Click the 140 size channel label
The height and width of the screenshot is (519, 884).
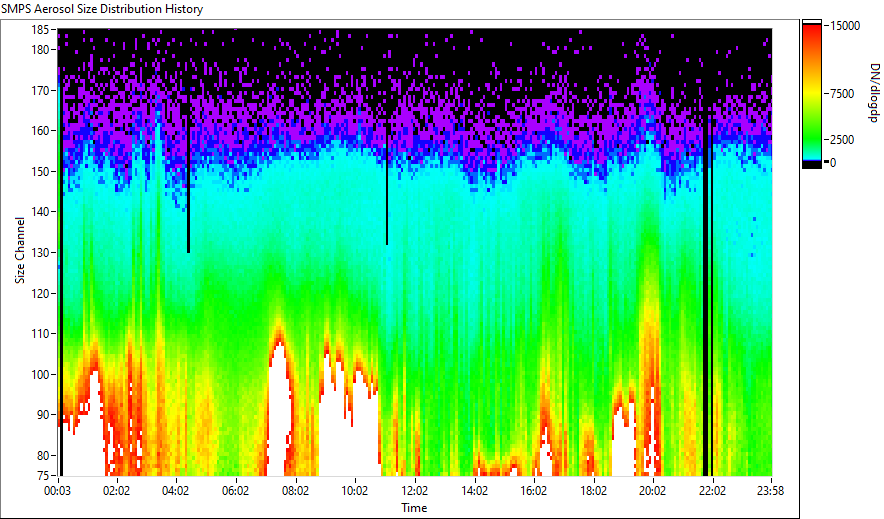(40, 212)
